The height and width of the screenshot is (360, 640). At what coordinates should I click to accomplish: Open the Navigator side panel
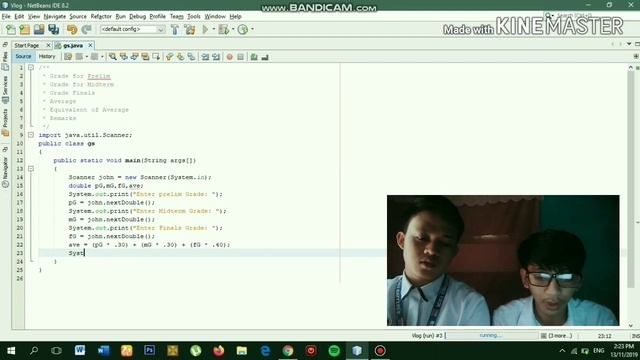tap(5, 173)
